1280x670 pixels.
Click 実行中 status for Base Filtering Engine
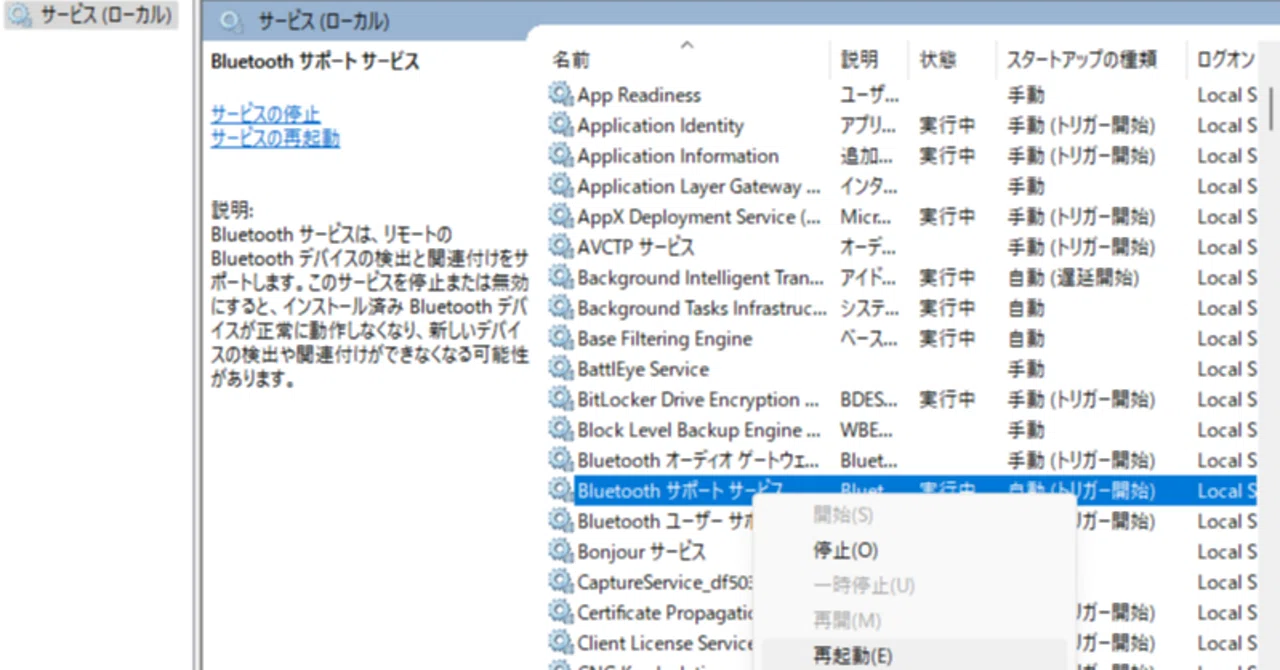pyautogui.click(x=947, y=339)
